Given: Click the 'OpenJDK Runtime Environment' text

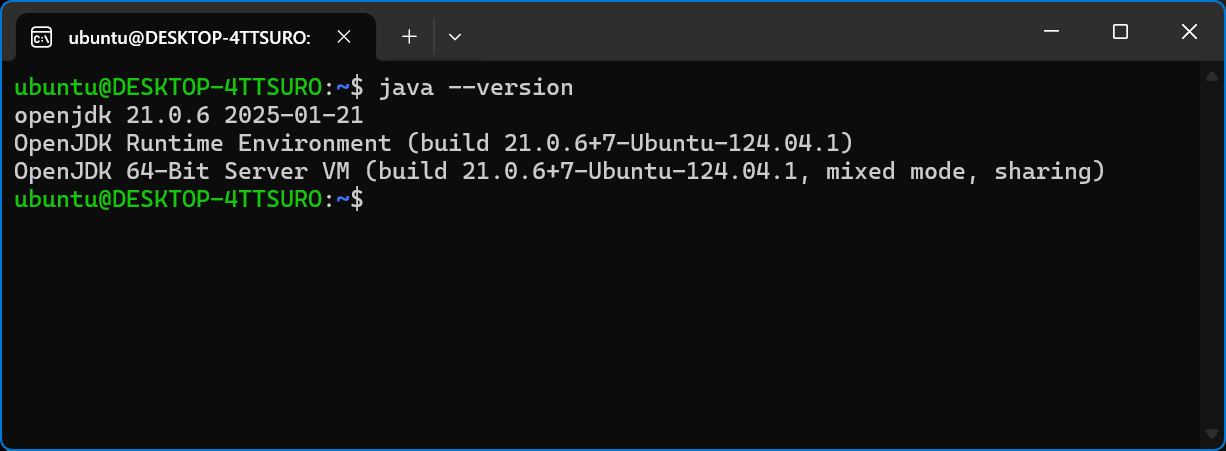Looking at the screenshot, I should (x=203, y=143).
